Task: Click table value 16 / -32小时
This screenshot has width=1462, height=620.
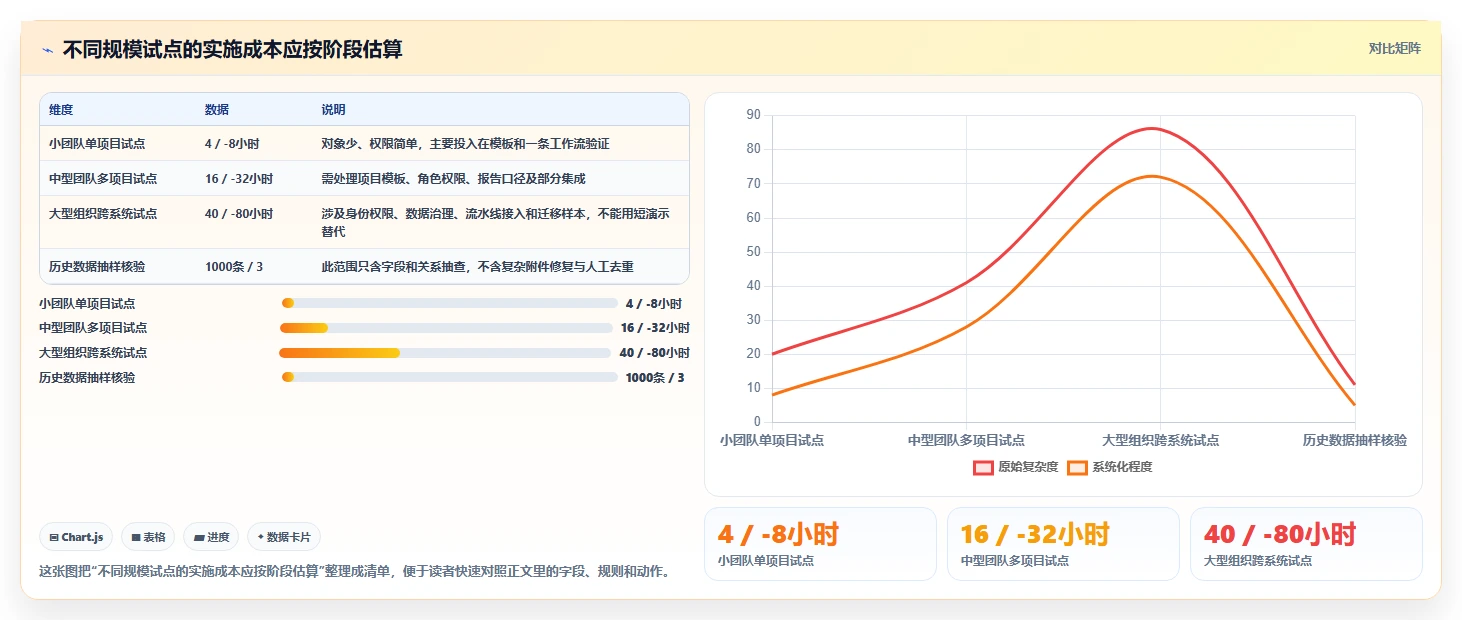Action: (x=239, y=179)
